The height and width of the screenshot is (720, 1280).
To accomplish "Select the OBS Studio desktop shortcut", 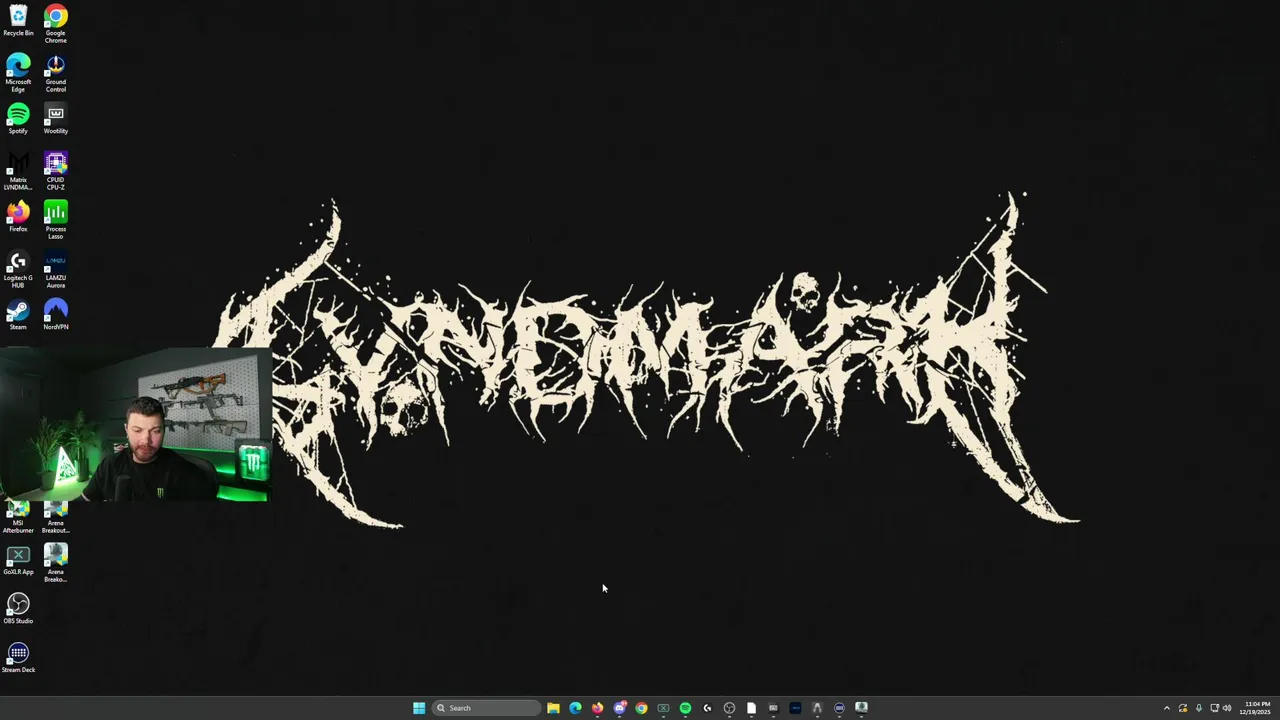I will 18,608.
